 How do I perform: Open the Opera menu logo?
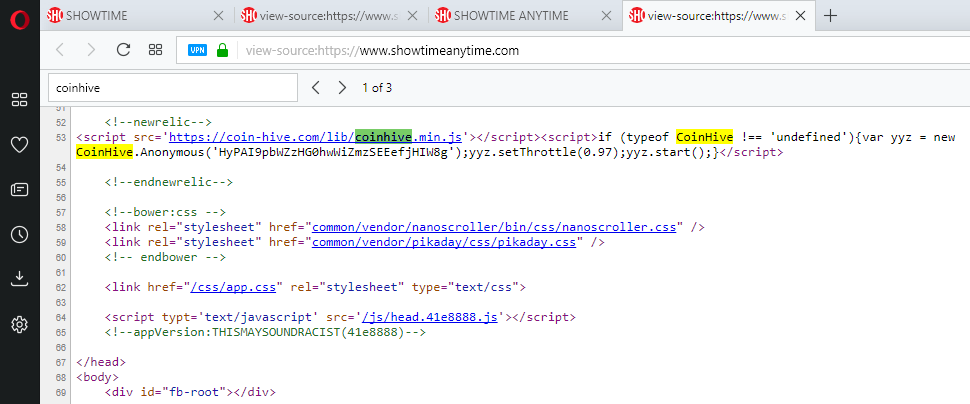coord(19,20)
